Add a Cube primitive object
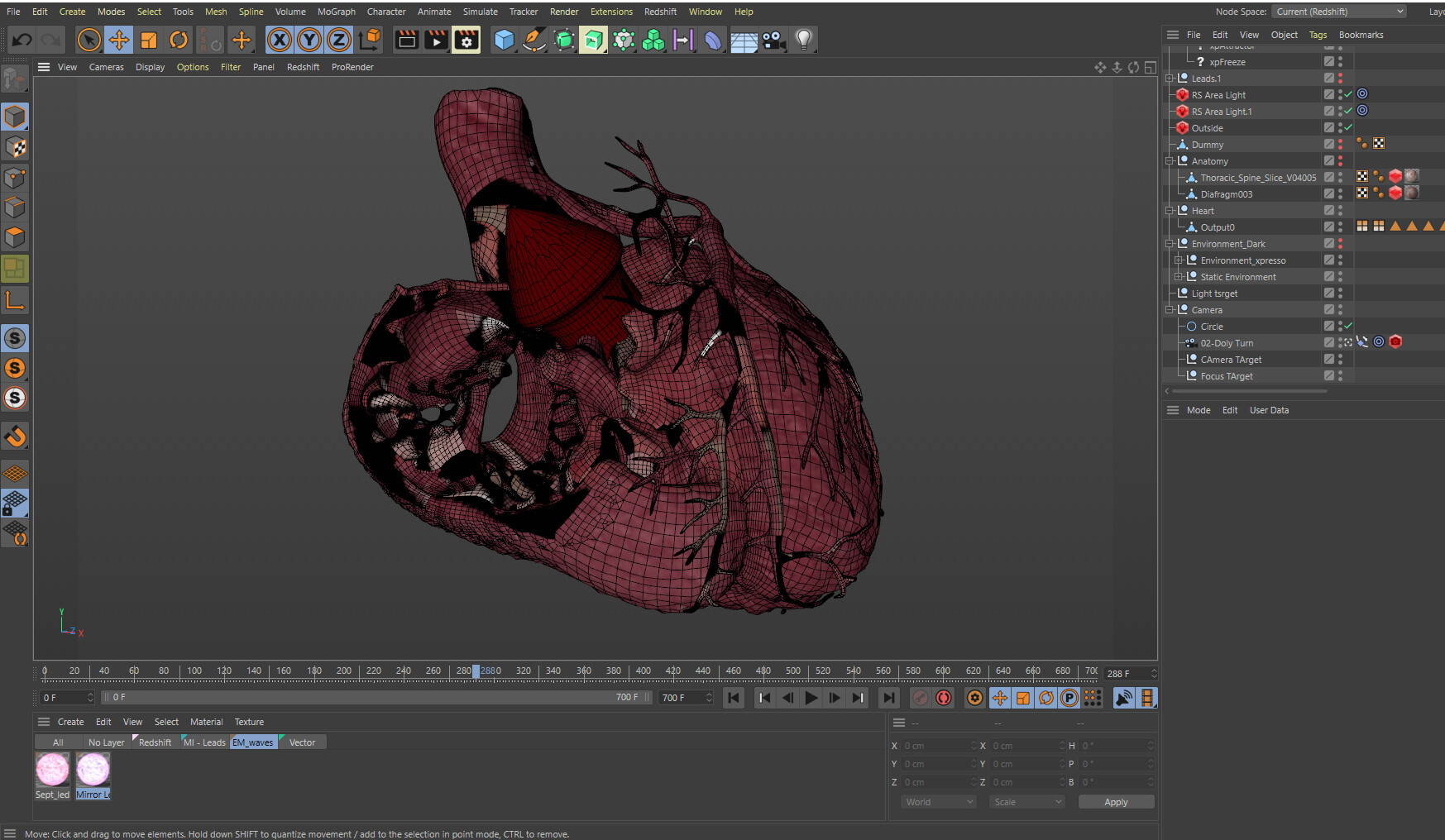Screen dimensions: 1445x840 (504, 40)
